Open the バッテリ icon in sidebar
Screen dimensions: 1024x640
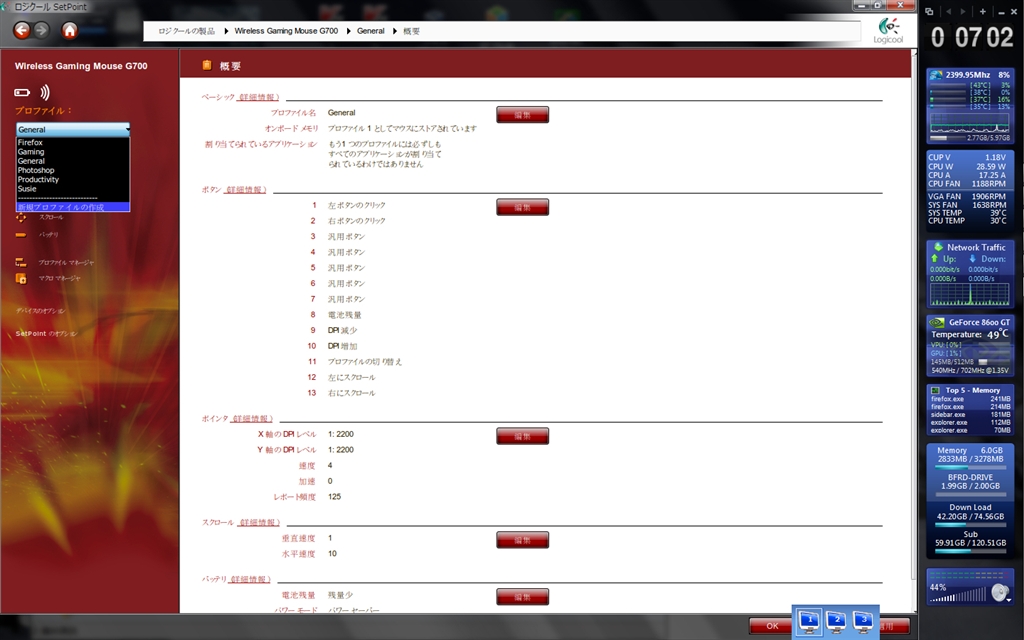(21, 234)
